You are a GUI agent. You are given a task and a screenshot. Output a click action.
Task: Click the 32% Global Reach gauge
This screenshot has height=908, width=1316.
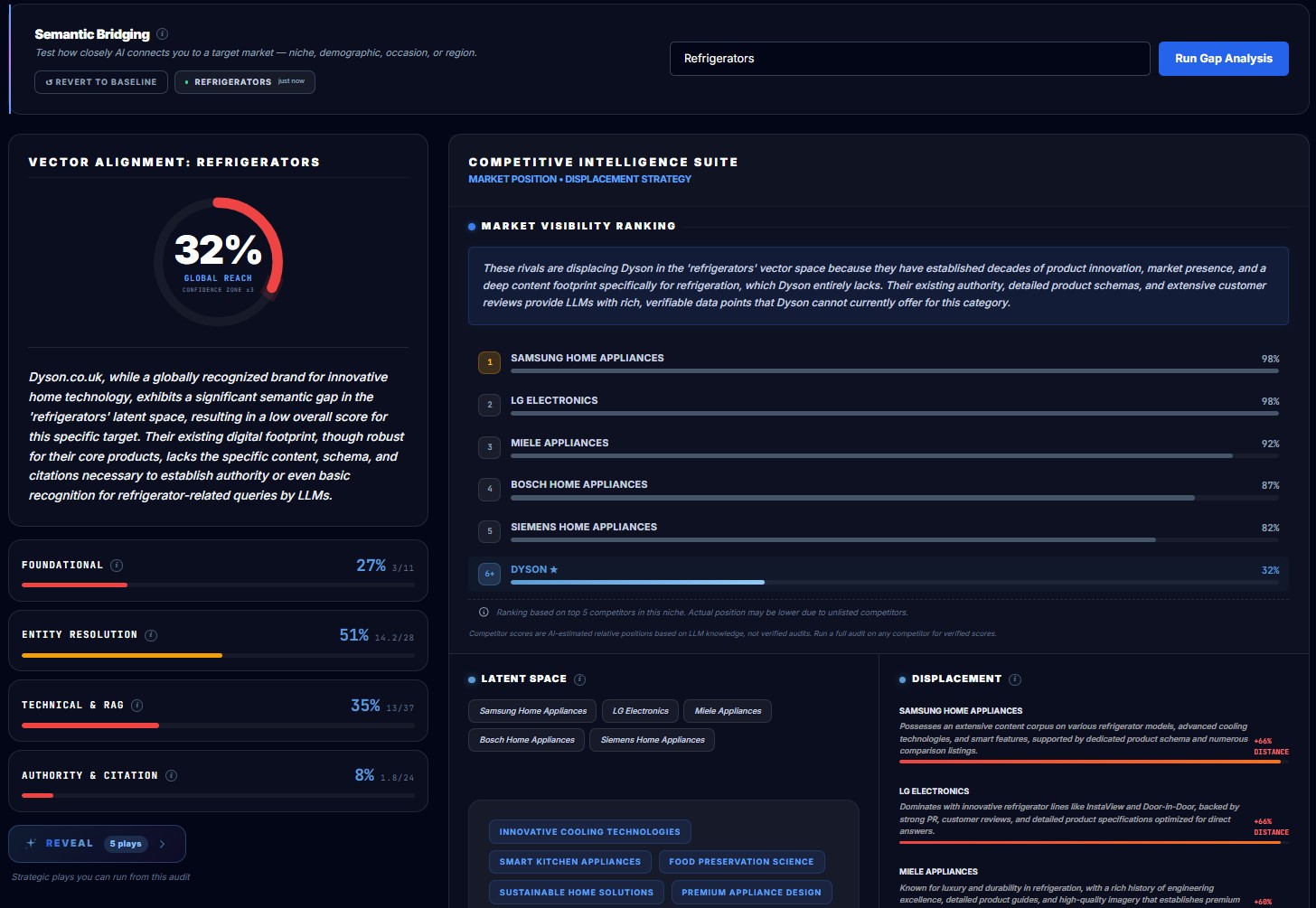click(x=218, y=261)
